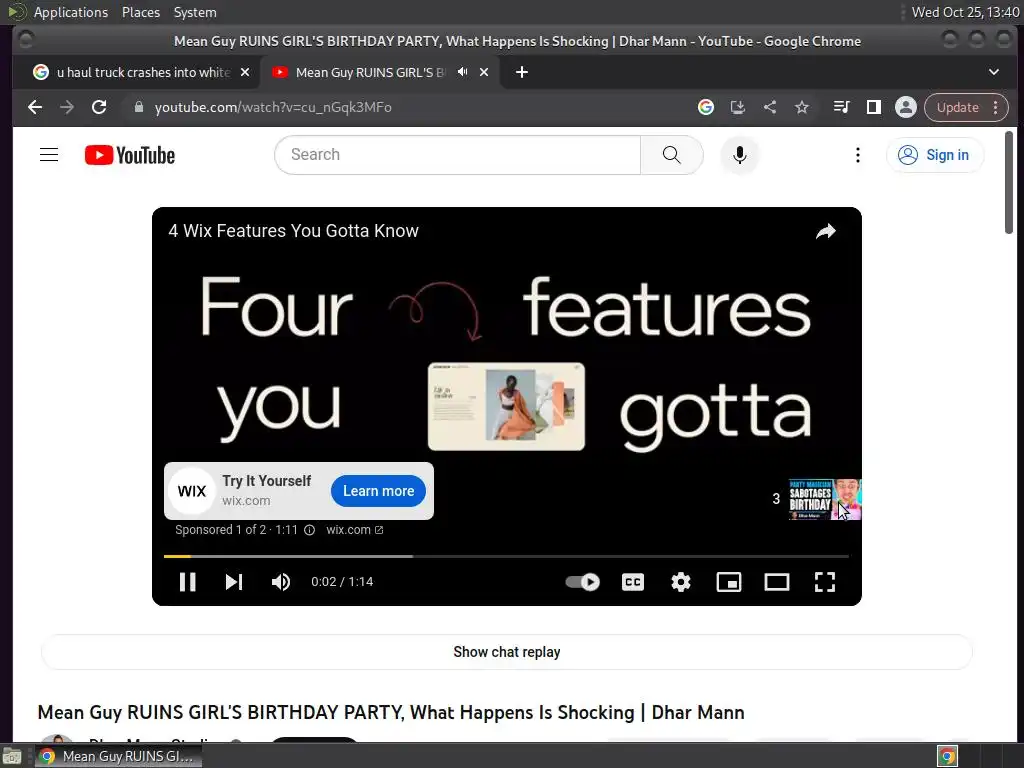This screenshot has width=1024, height=768.
Task: Focus the YouTube Search field
Action: pos(457,155)
